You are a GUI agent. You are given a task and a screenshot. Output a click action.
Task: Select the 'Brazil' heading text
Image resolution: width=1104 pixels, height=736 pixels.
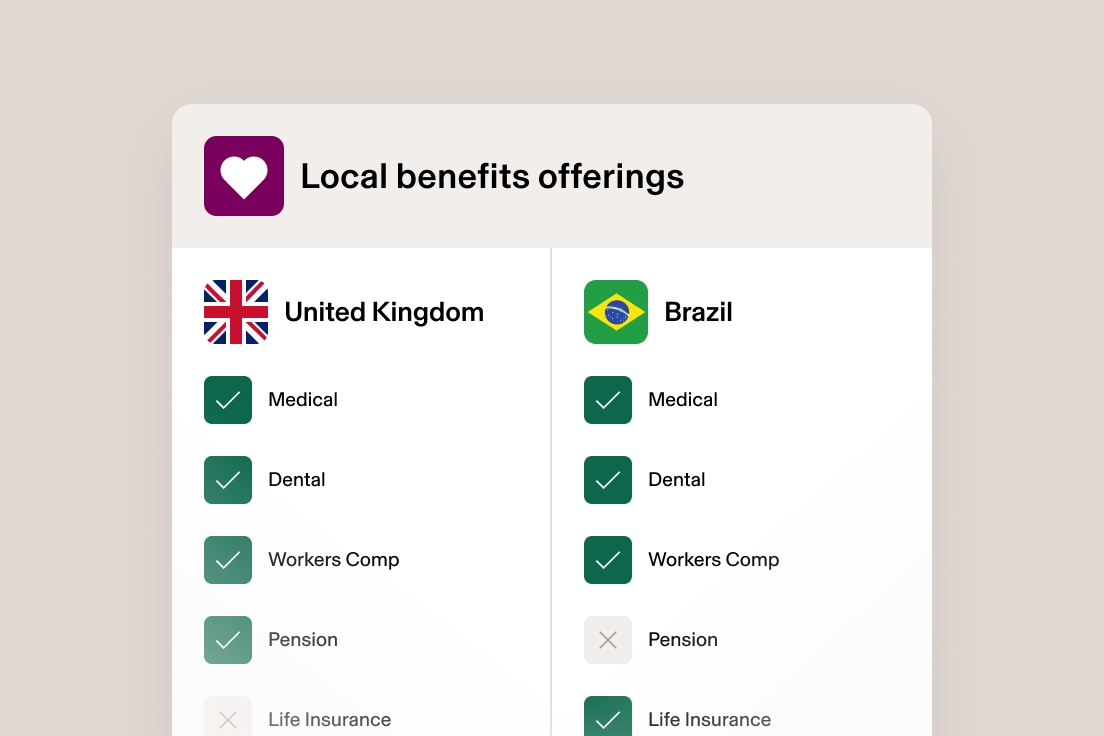(698, 312)
